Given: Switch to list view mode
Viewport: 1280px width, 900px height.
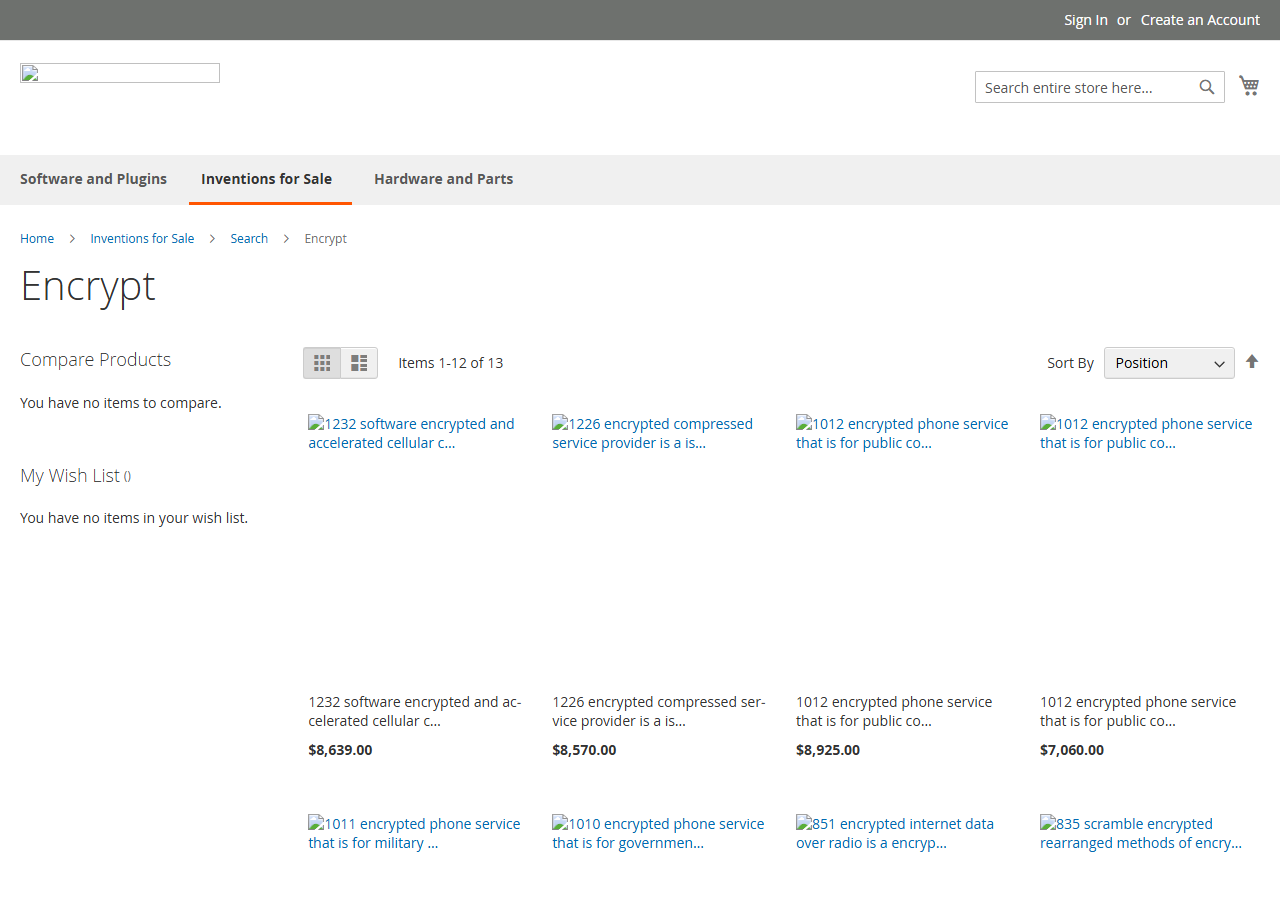Looking at the screenshot, I should pos(359,363).
